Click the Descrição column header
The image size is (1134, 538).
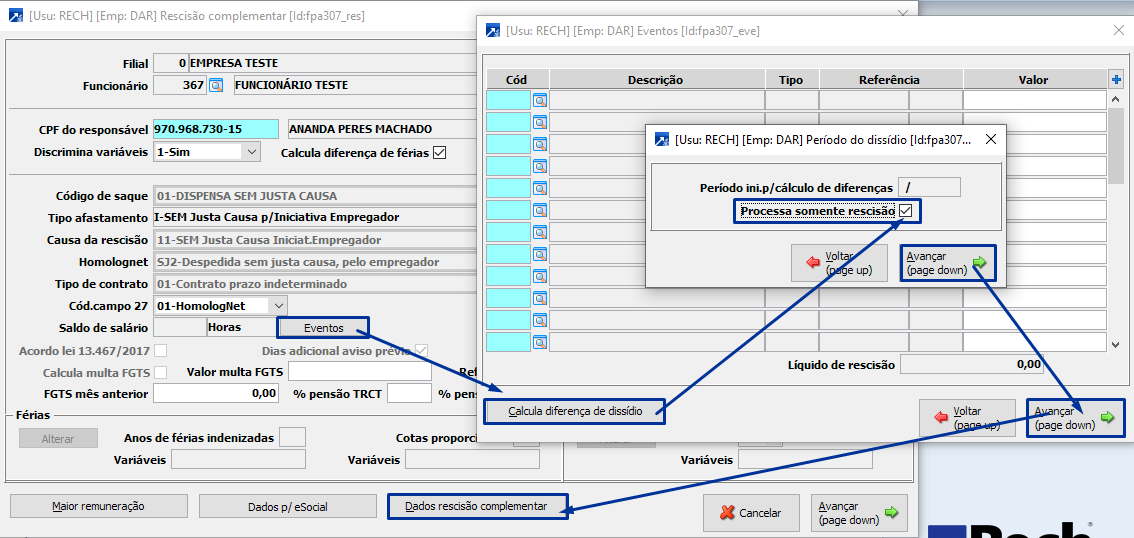tap(657, 80)
